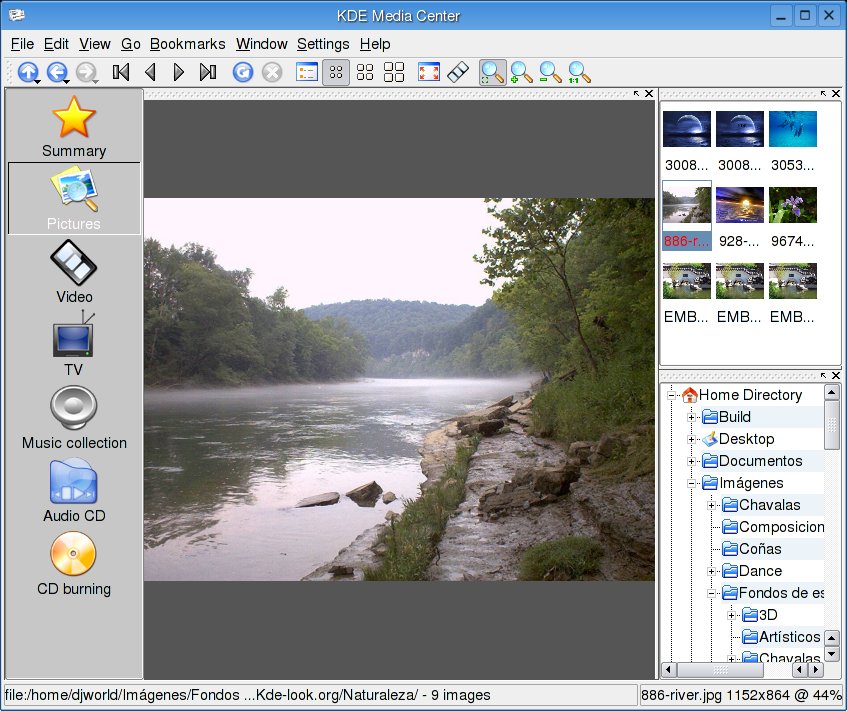Open the View menu
This screenshot has height=711, width=847.
pos(95,44)
